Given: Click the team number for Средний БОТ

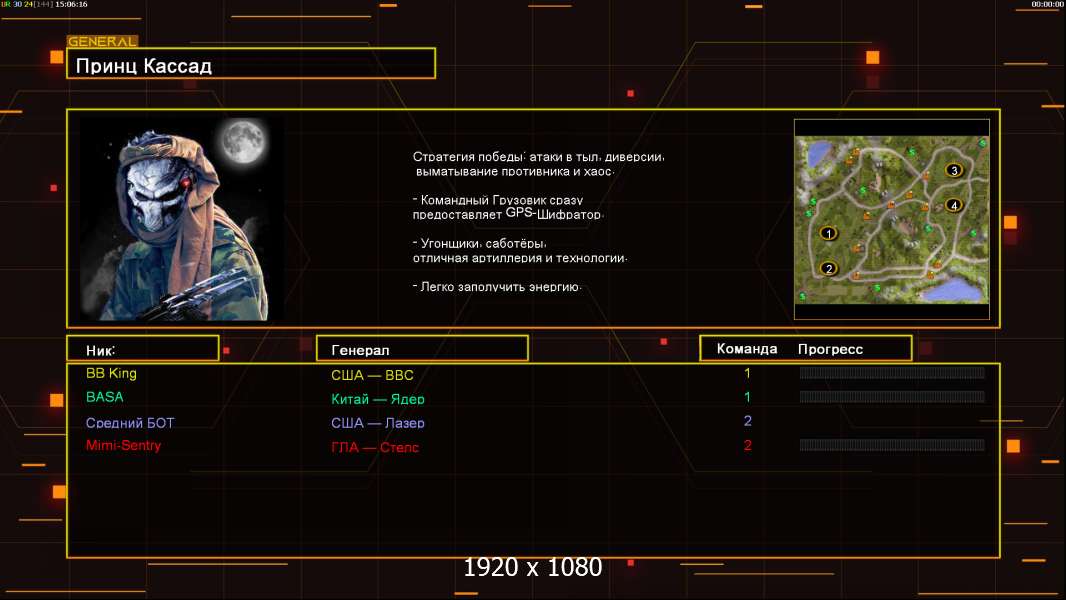Looking at the screenshot, I should tap(747, 421).
